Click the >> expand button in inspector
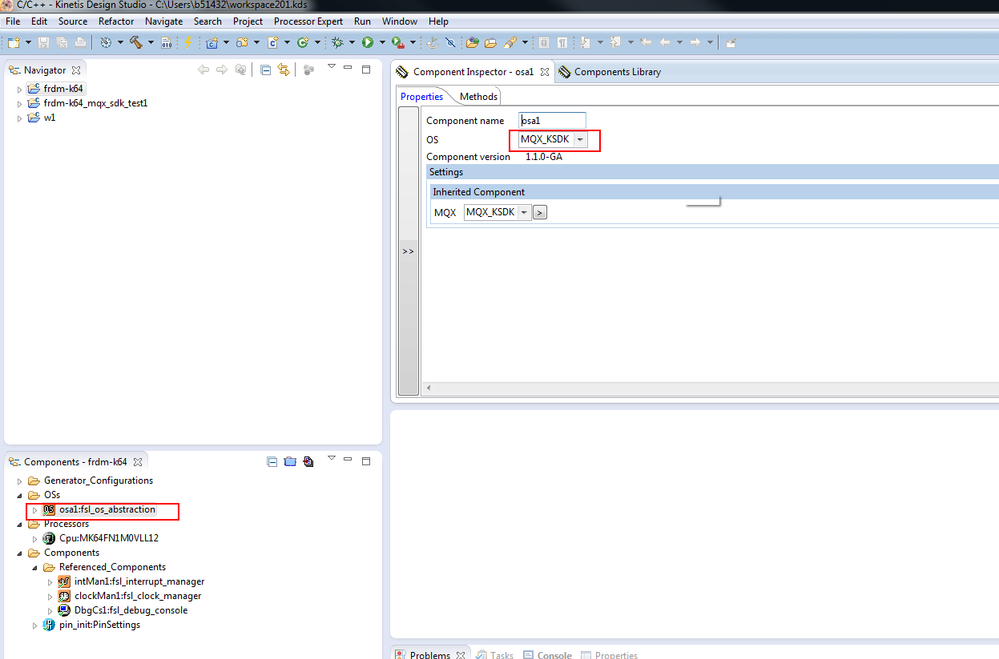This screenshot has height=659, width=999. point(408,251)
